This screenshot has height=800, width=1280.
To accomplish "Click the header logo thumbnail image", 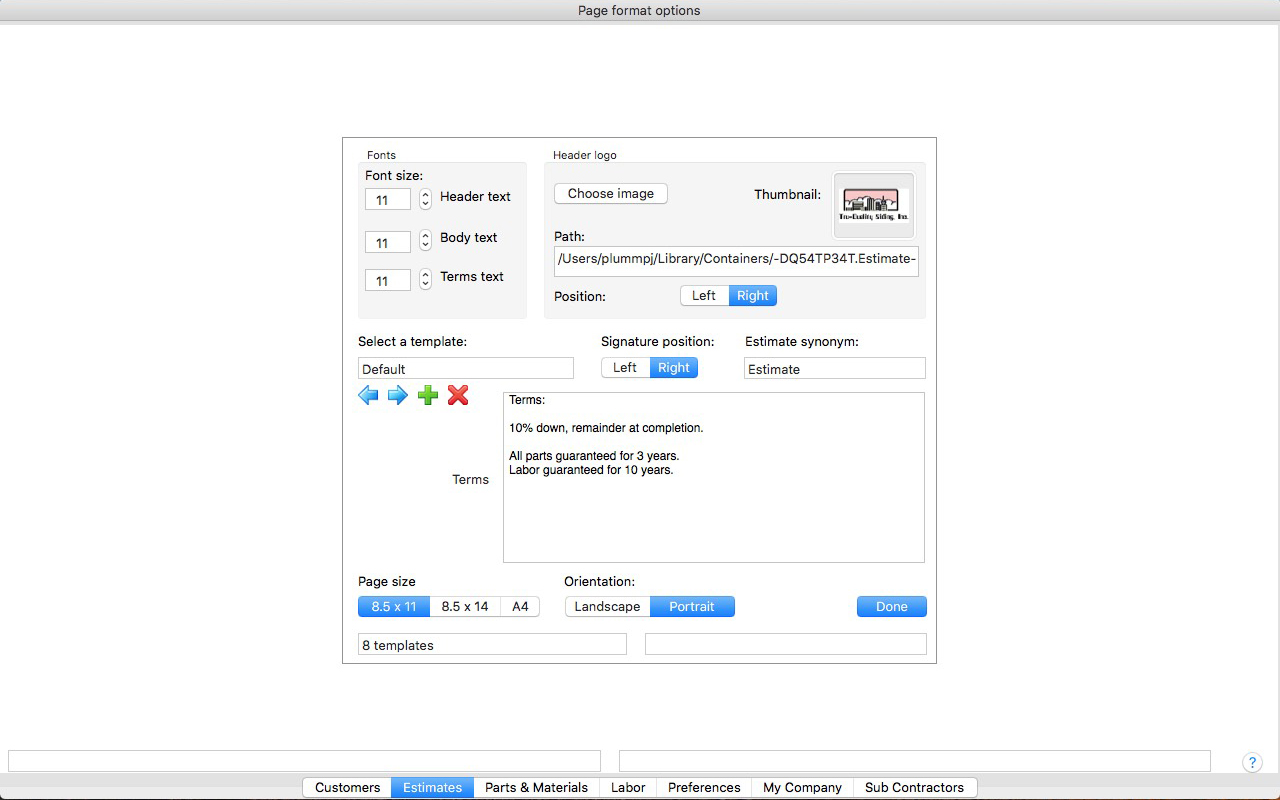I will 874,206.
